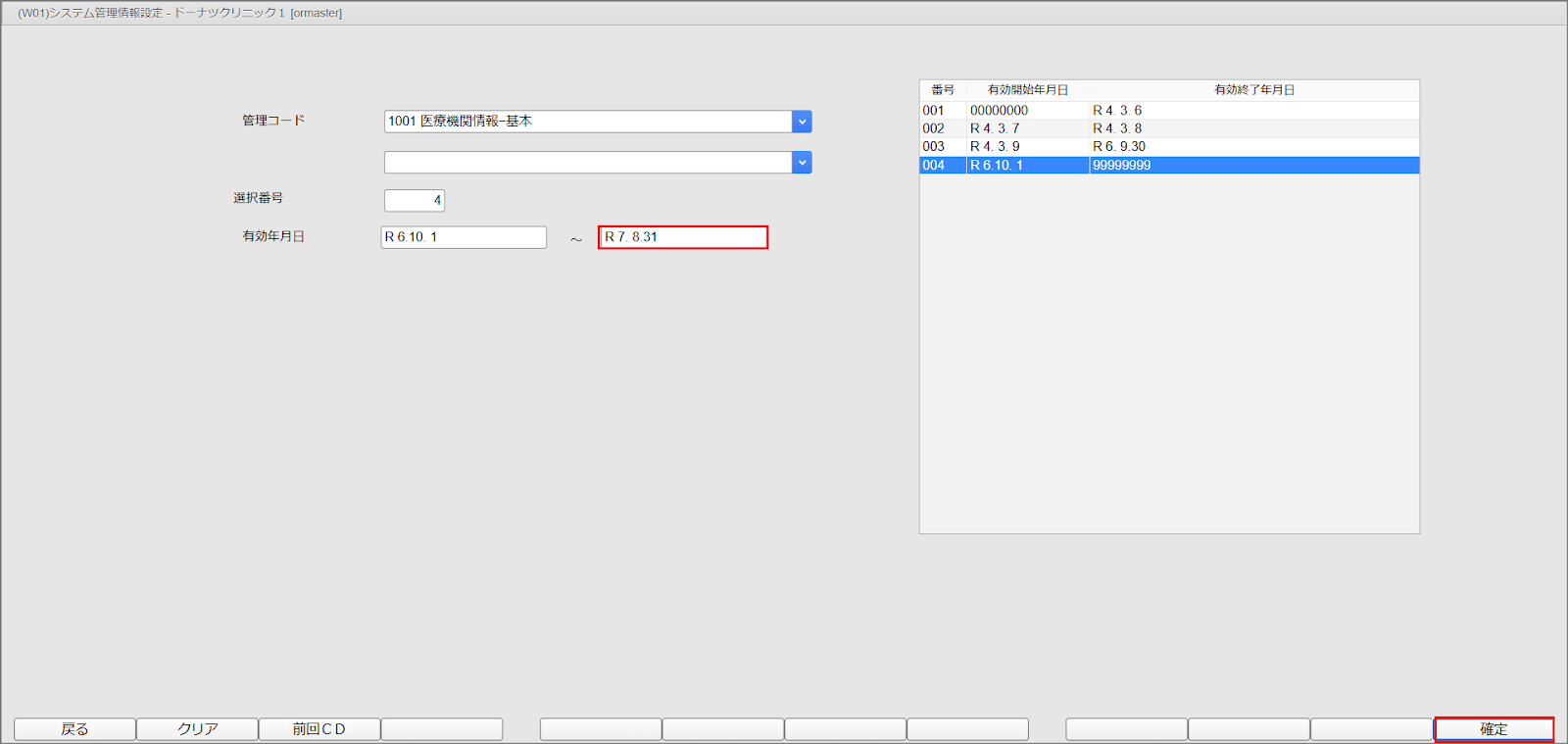The height and width of the screenshot is (744, 1568).
Task: Select row 001 in the validity list
Action: 1168,111
